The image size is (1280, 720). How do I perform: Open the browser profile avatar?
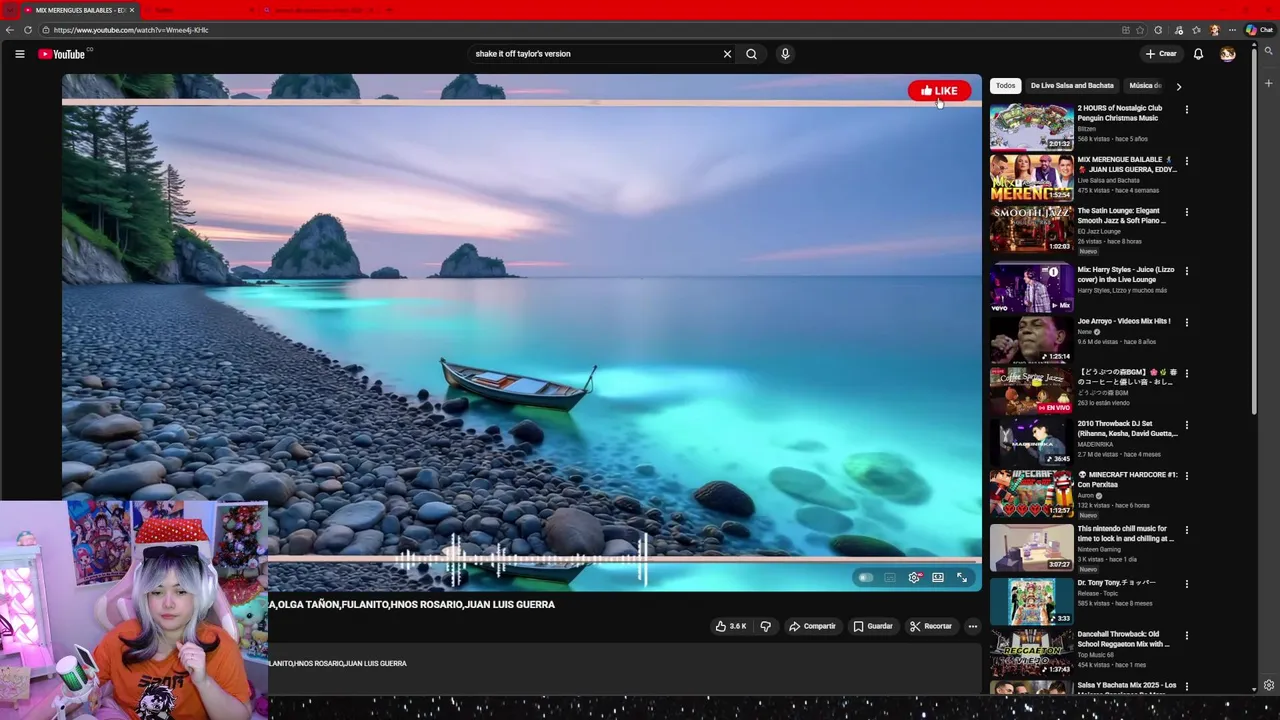pos(1215,30)
